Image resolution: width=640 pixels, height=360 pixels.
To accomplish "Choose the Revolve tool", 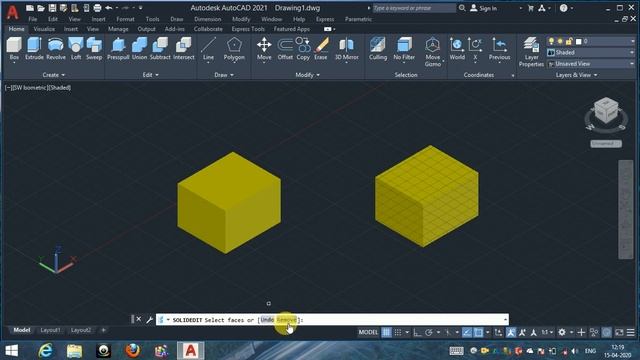I will [x=56, y=49].
